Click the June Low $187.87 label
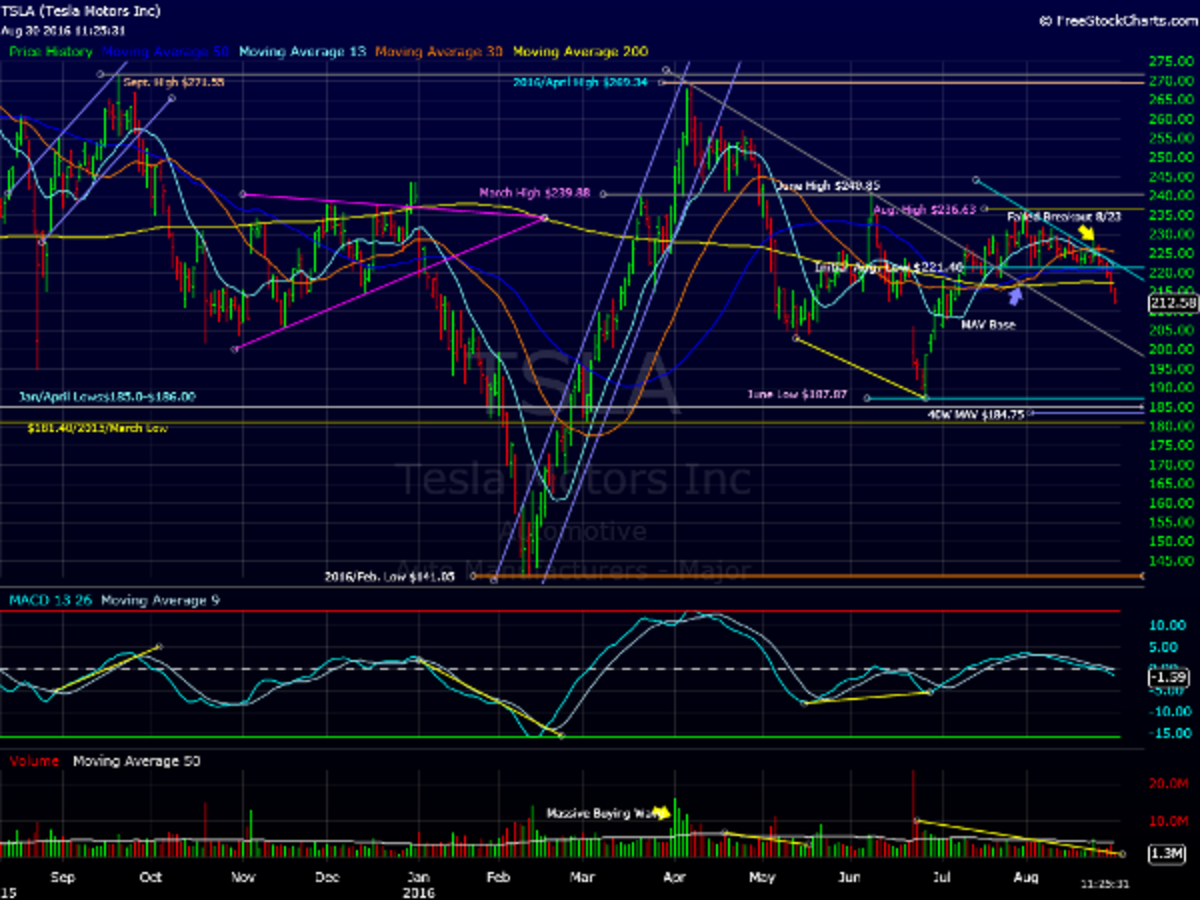The width and height of the screenshot is (1200, 900). click(x=797, y=395)
